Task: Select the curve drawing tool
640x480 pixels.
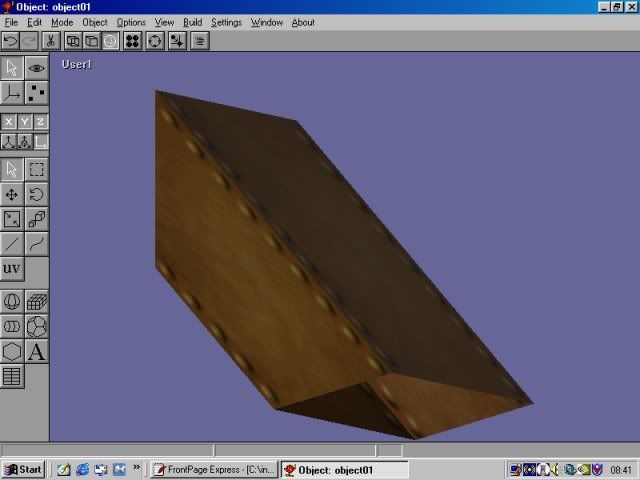Action: pyautogui.click(x=37, y=243)
